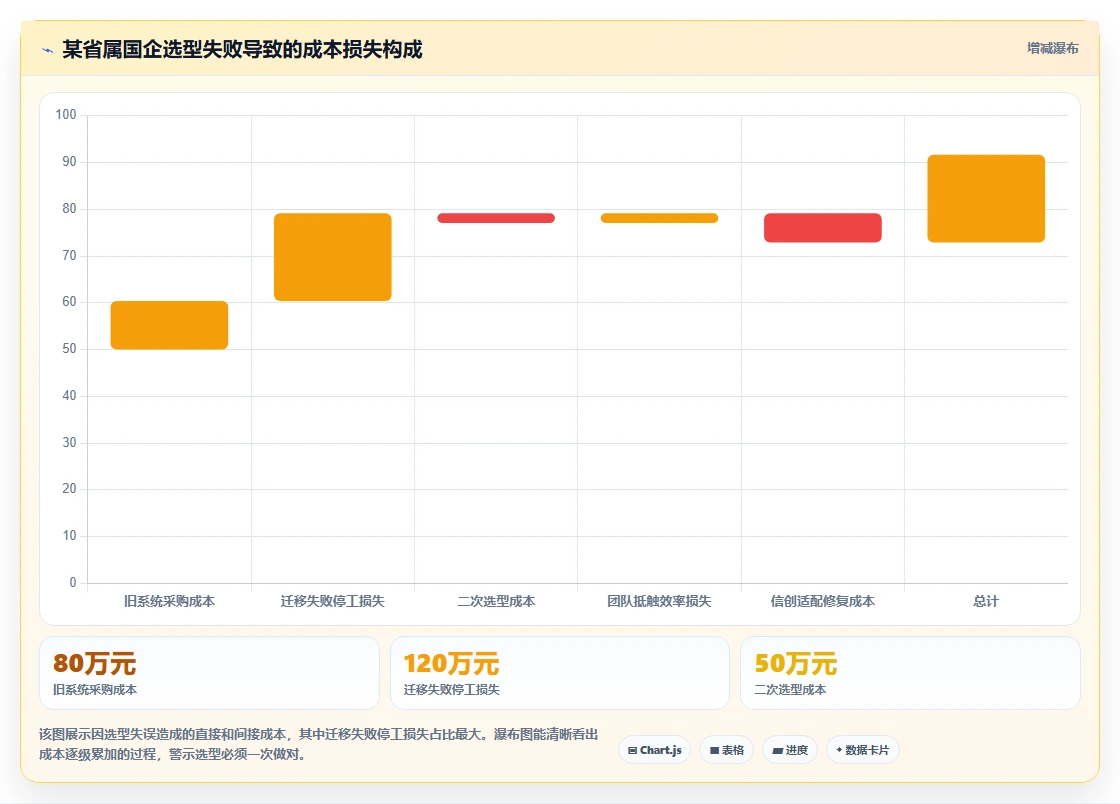Viewport: 1120px width, 804px height.
Task: Click the 50万元 data card
Action: [x=911, y=673]
